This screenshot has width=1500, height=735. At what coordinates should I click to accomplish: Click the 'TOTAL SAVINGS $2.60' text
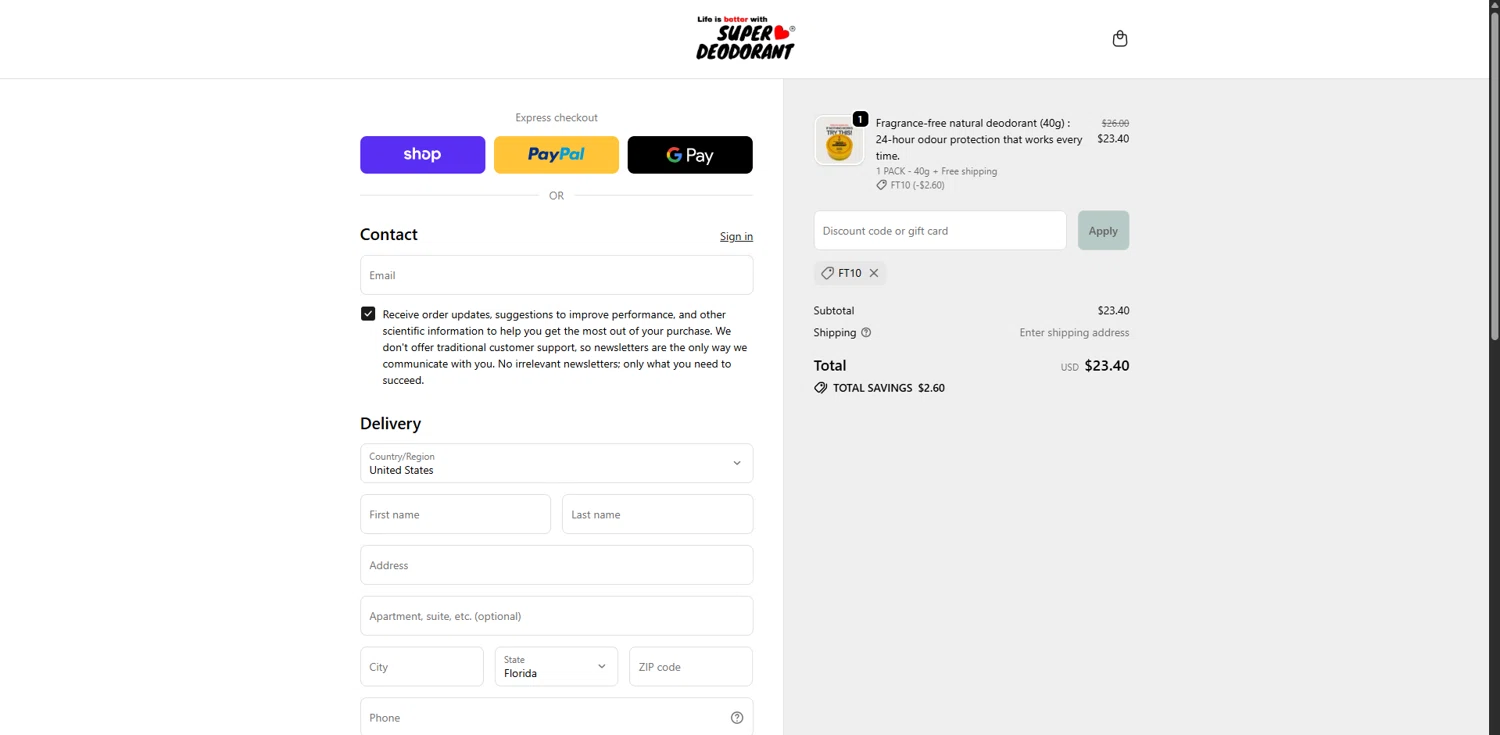[889, 388]
